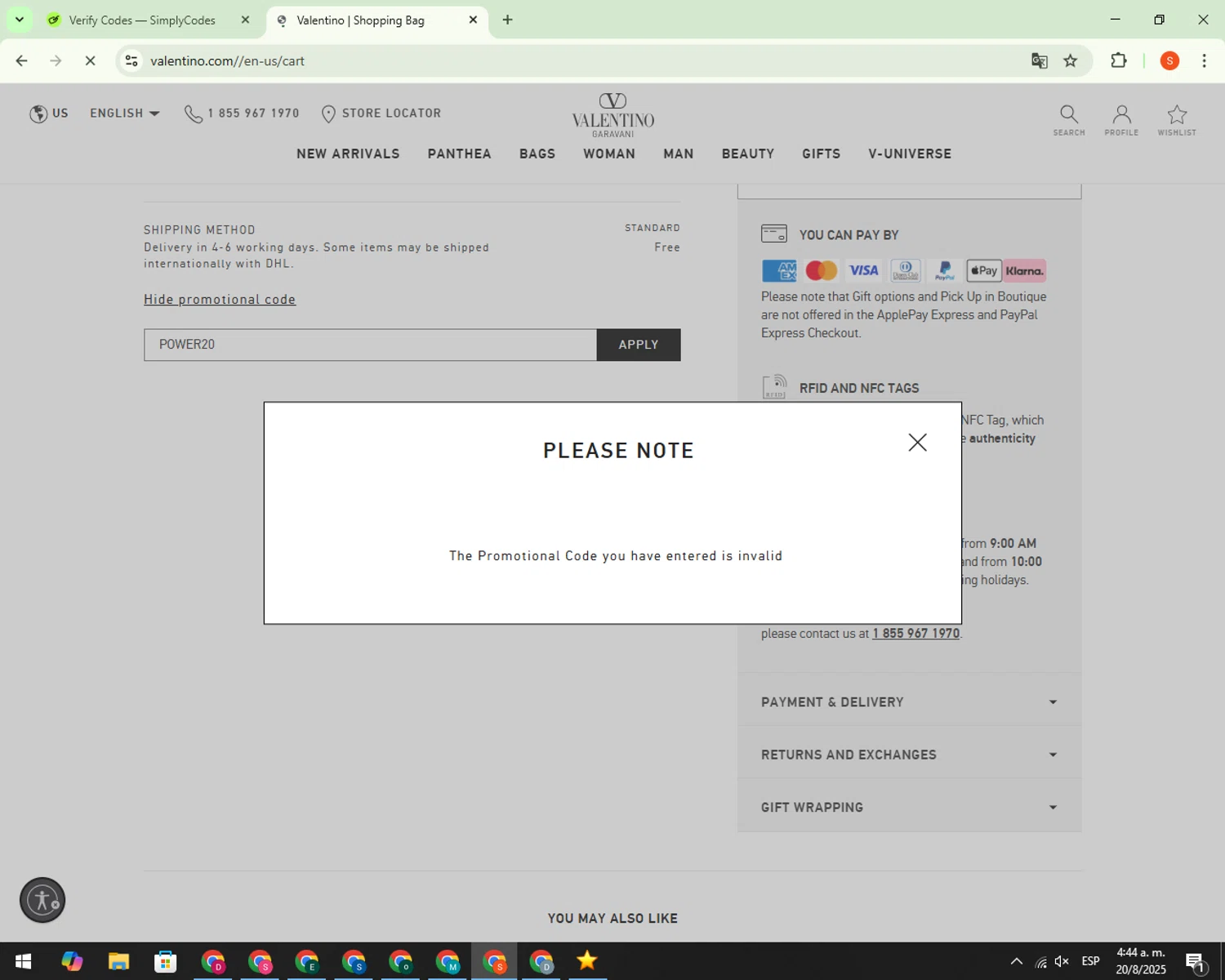Click the address bar URL
Viewport: 1225px width, 980px height.
pyautogui.click(x=227, y=61)
